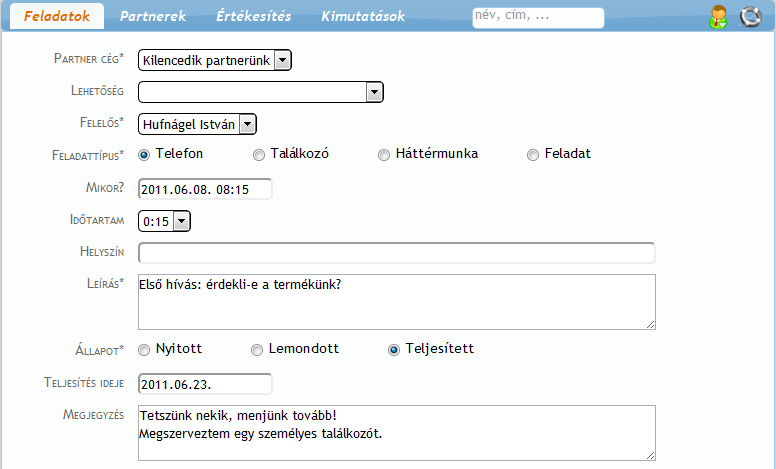776x469 pixels.
Task: Expand the Partner cég dropdown
Action: coord(215,60)
